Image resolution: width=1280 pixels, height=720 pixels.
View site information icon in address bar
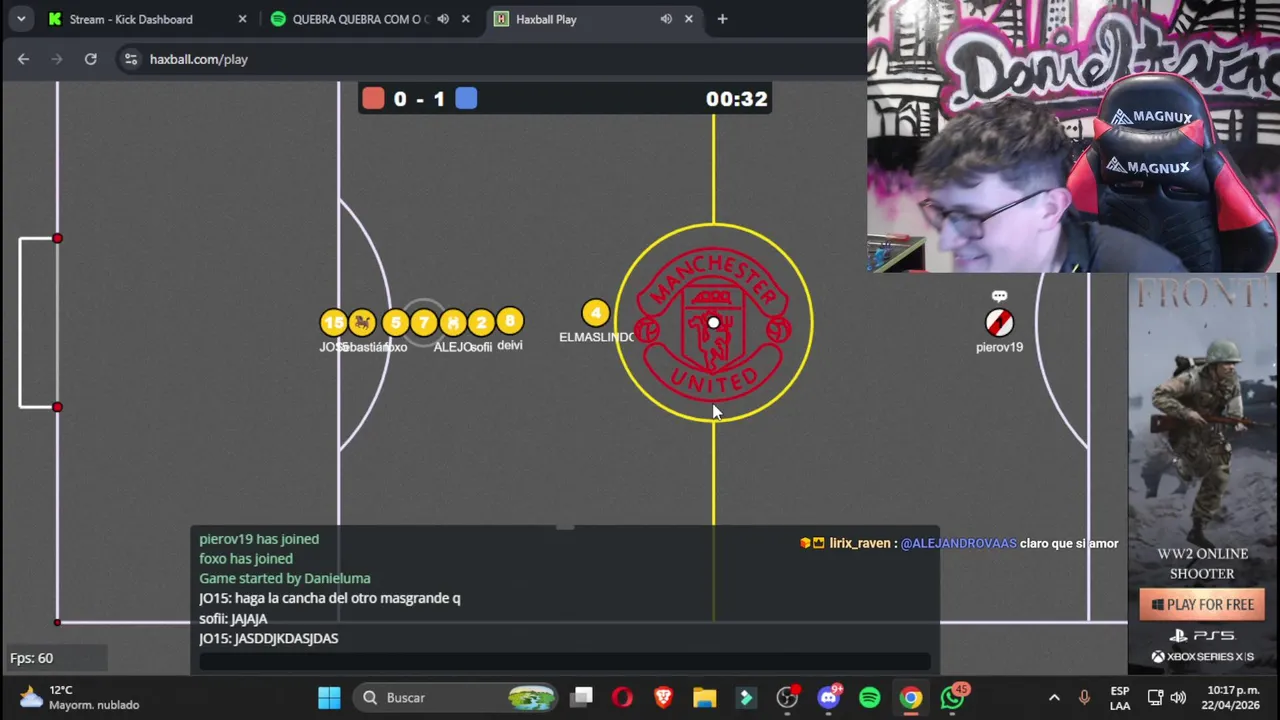point(130,59)
